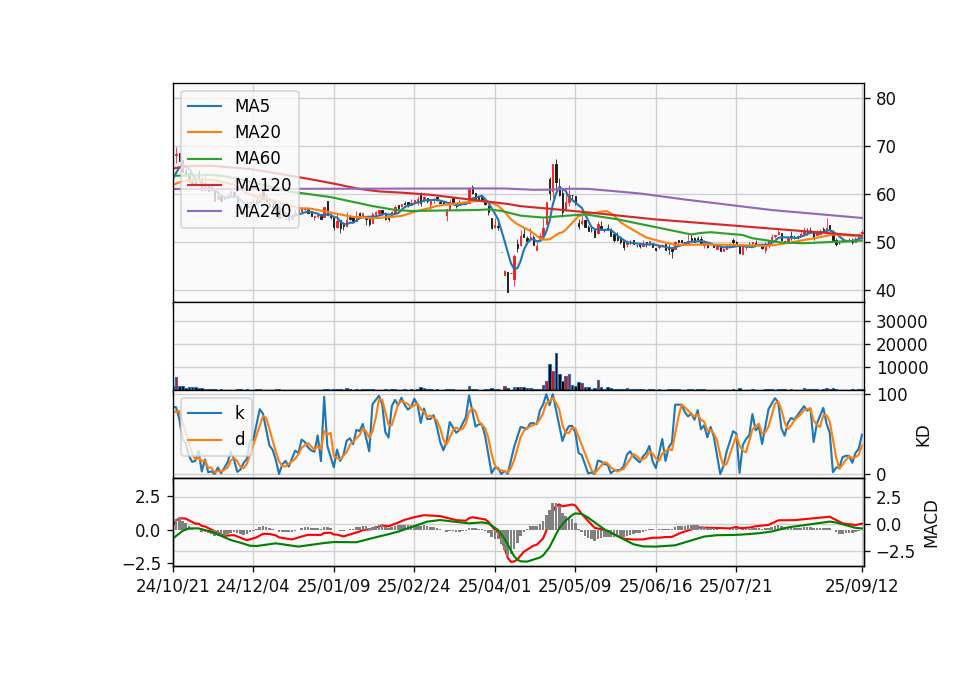Screen dimensions: 960x690
Task: Click the orange MA20 legend line sample
Action: coord(204,132)
